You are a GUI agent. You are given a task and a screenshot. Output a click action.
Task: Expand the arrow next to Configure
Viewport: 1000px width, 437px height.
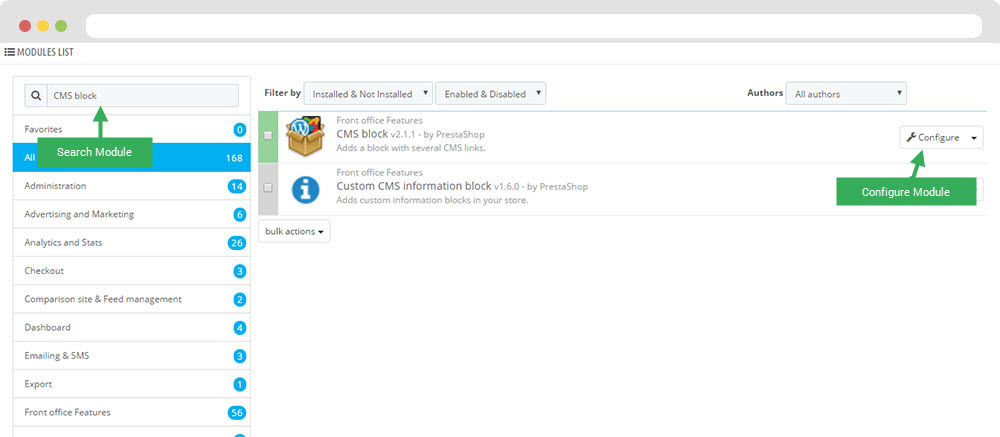(975, 138)
